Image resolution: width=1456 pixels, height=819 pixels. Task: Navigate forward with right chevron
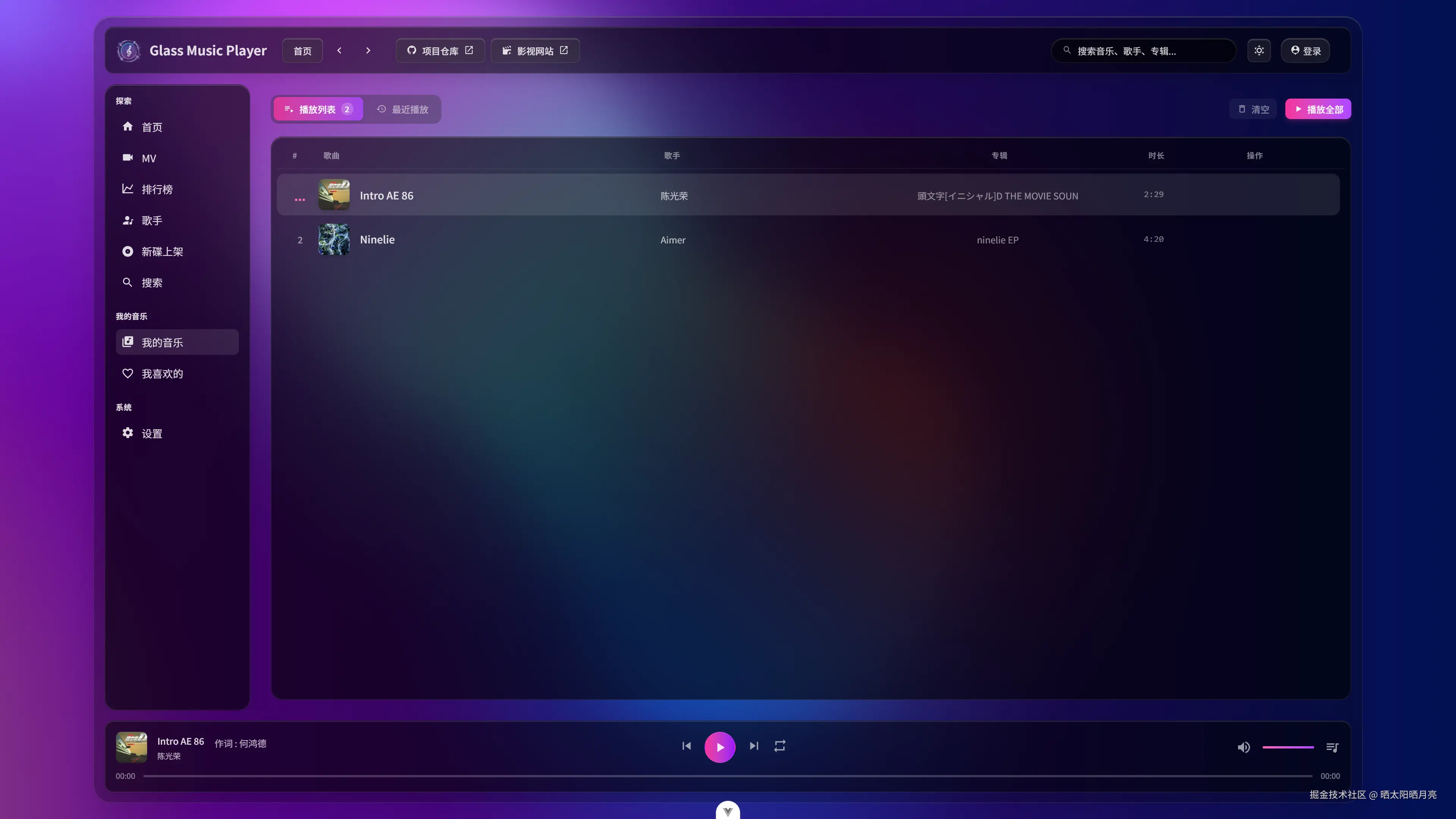point(368,51)
